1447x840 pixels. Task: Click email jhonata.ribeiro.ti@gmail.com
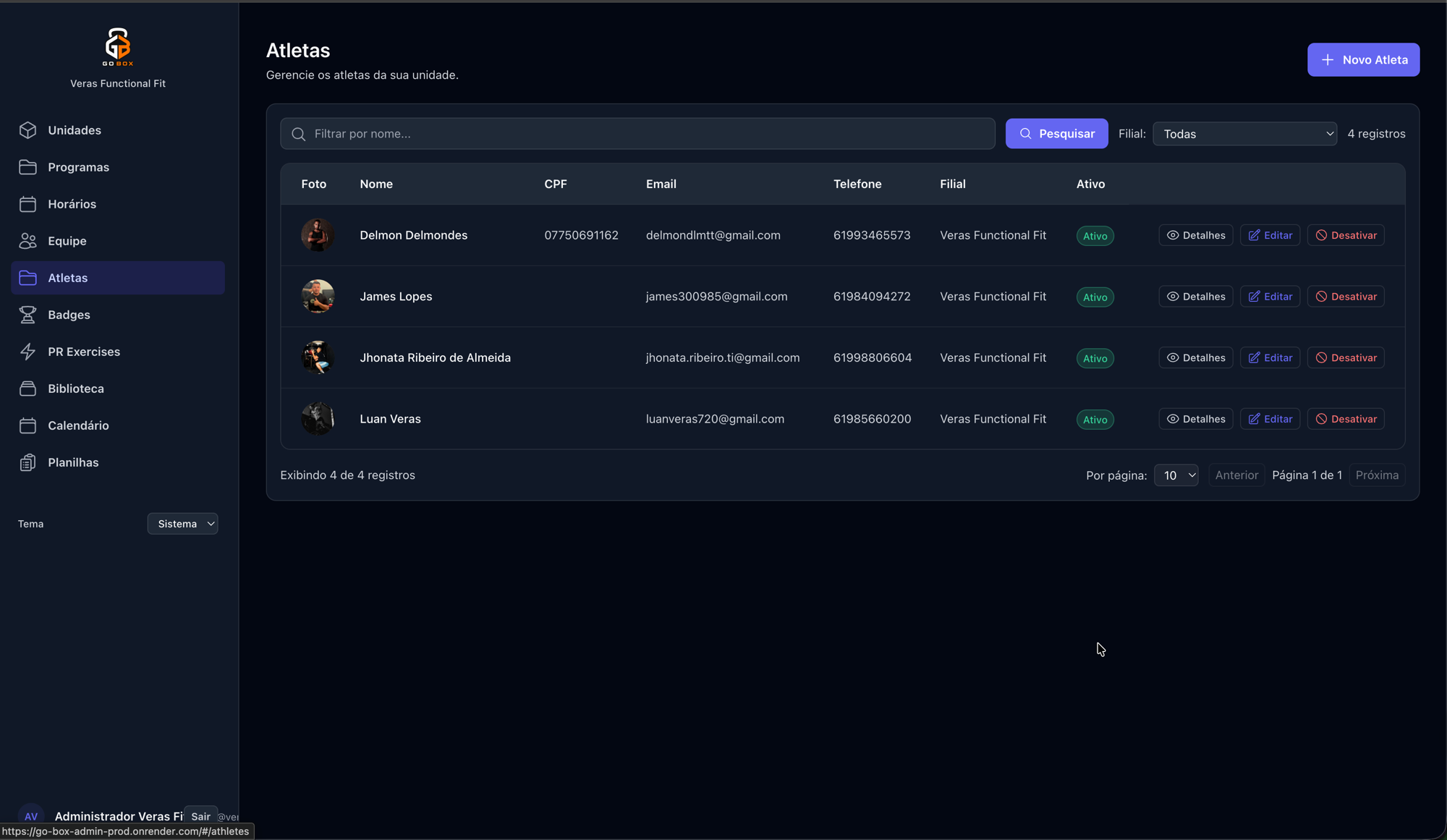pos(723,357)
